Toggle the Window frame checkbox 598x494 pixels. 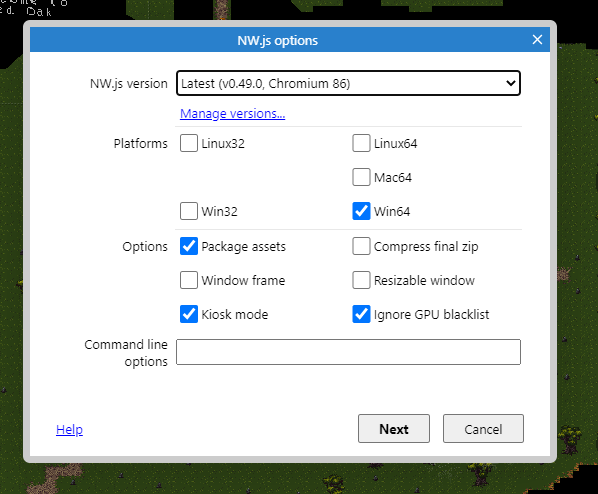pyautogui.click(x=189, y=280)
